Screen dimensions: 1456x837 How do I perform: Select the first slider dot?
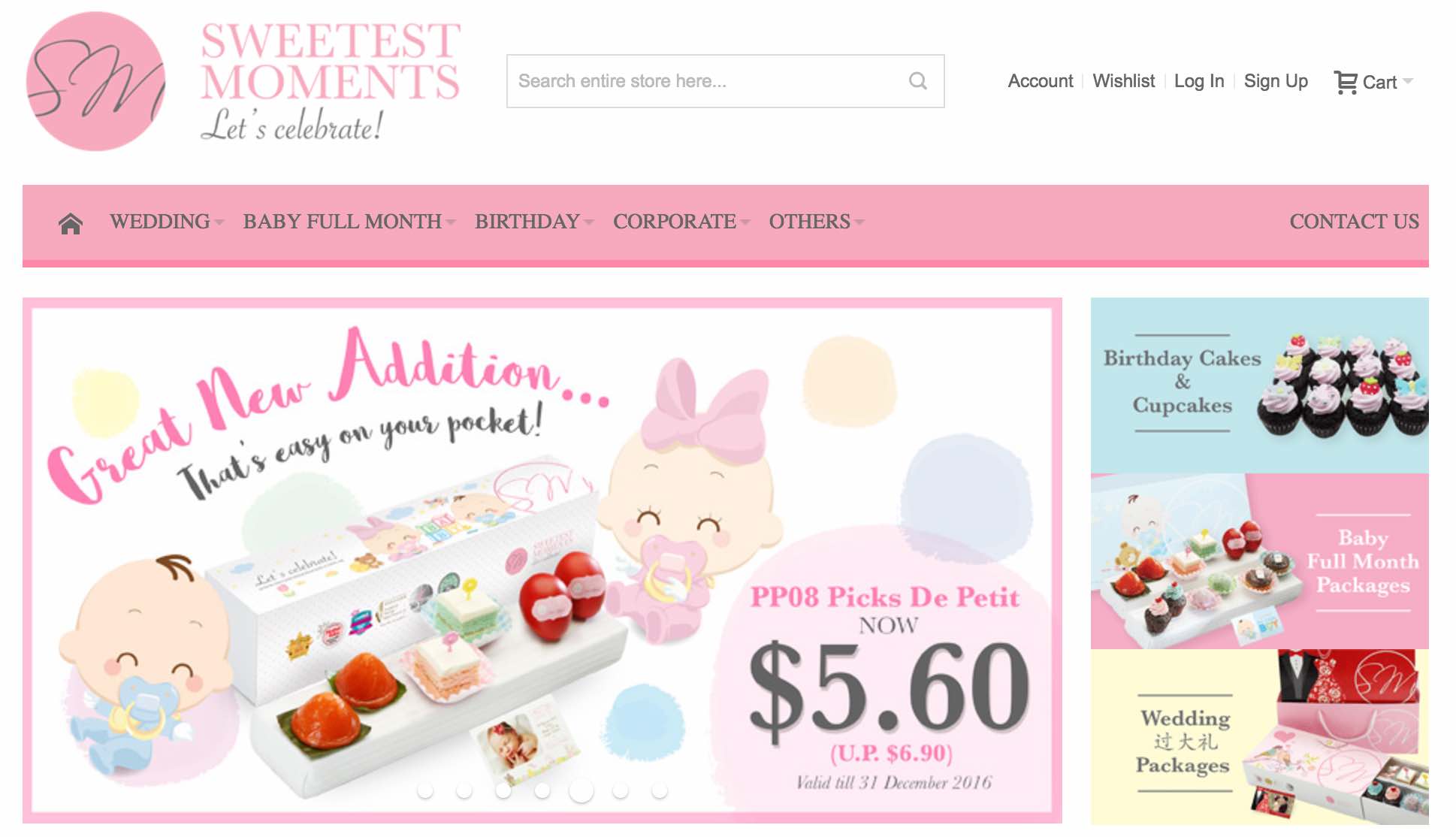click(425, 790)
